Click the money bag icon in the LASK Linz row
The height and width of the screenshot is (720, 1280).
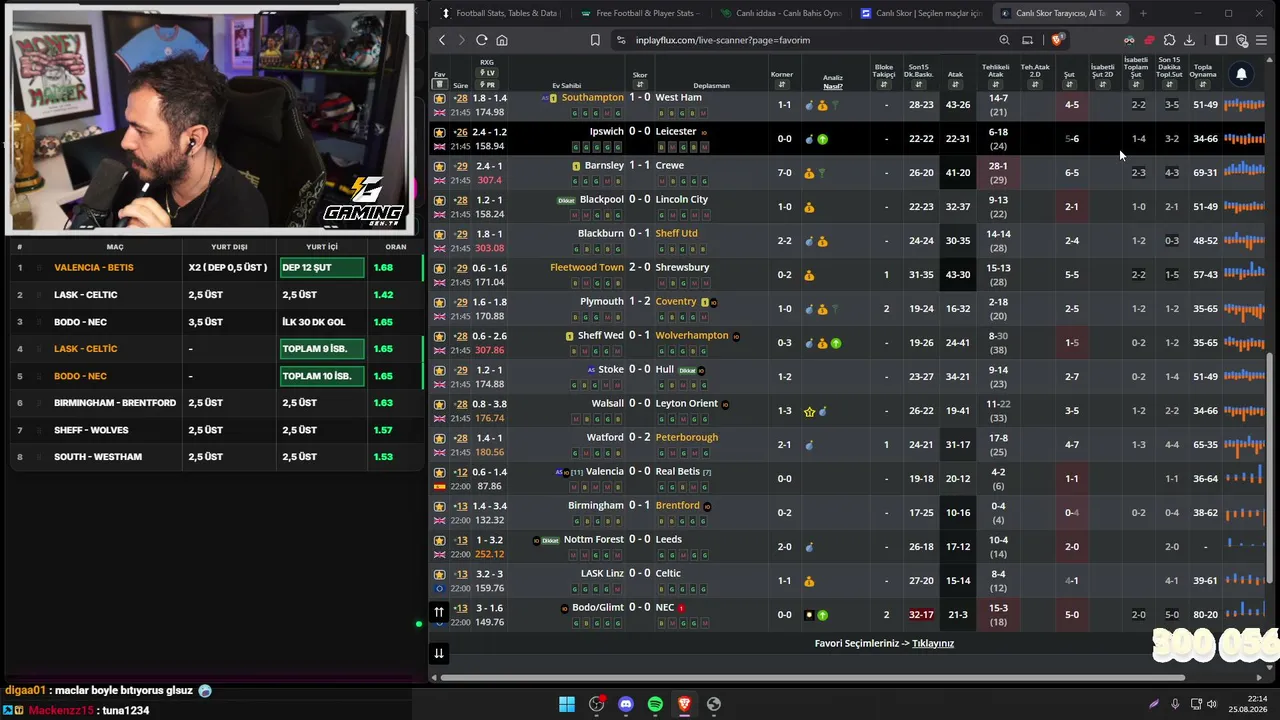(x=809, y=581)
